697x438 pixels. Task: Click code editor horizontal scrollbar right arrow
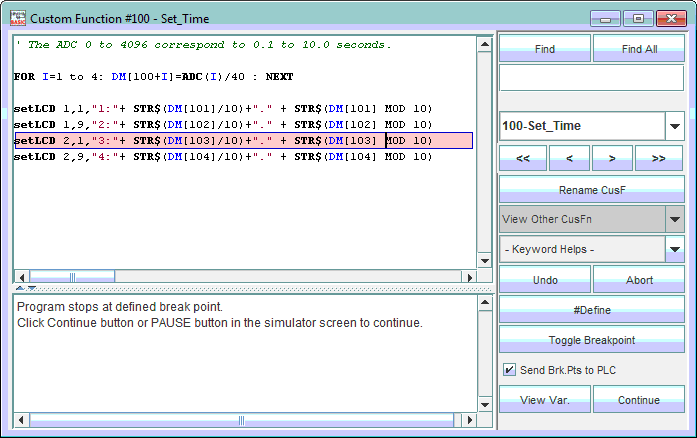(x=469, y=277)
